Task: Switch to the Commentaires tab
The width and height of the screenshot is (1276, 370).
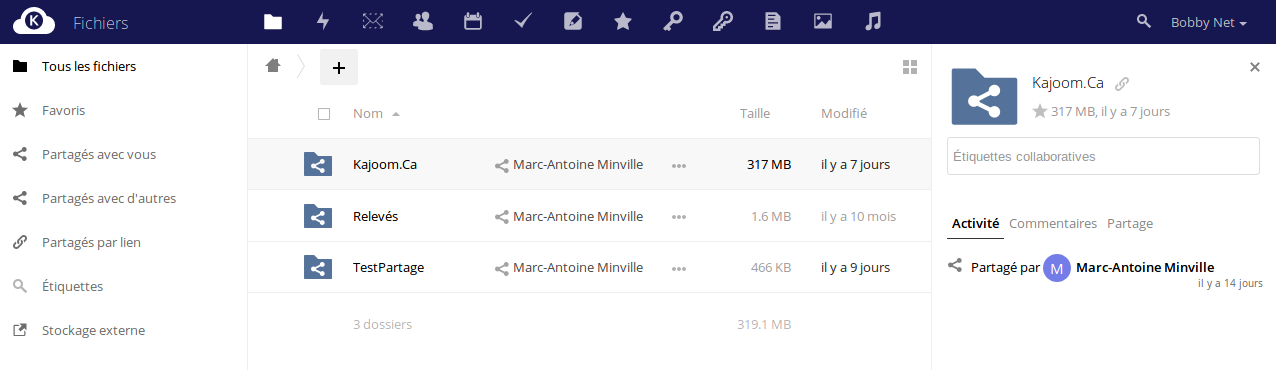Action: [x=1053, y=223]
